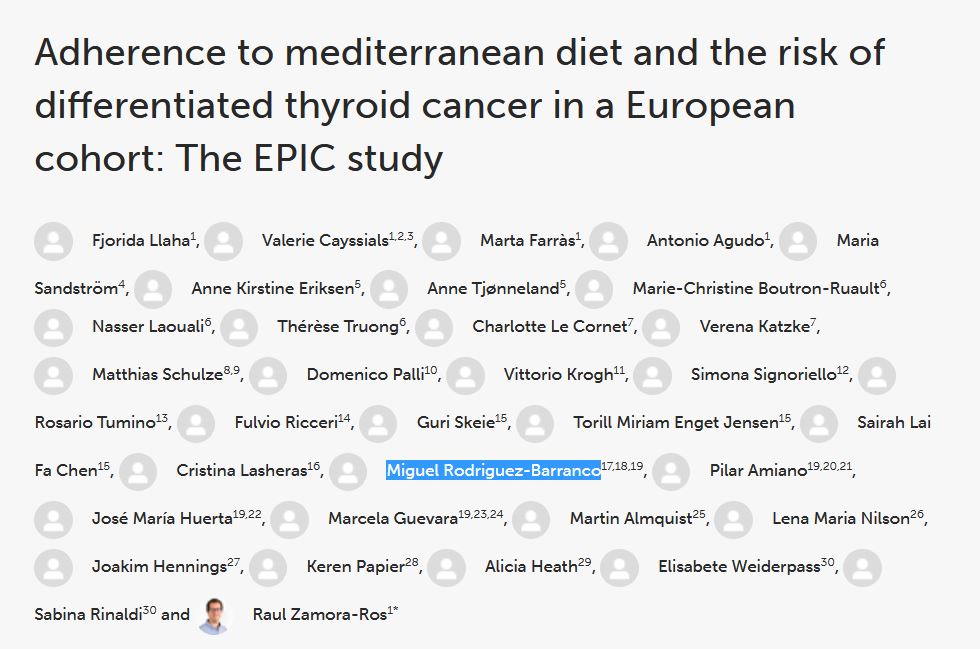The width and height of the screenshot is (980, 649).
Task: Click avatar icon beside Valerie Cayssials
Action: point(223,241)
